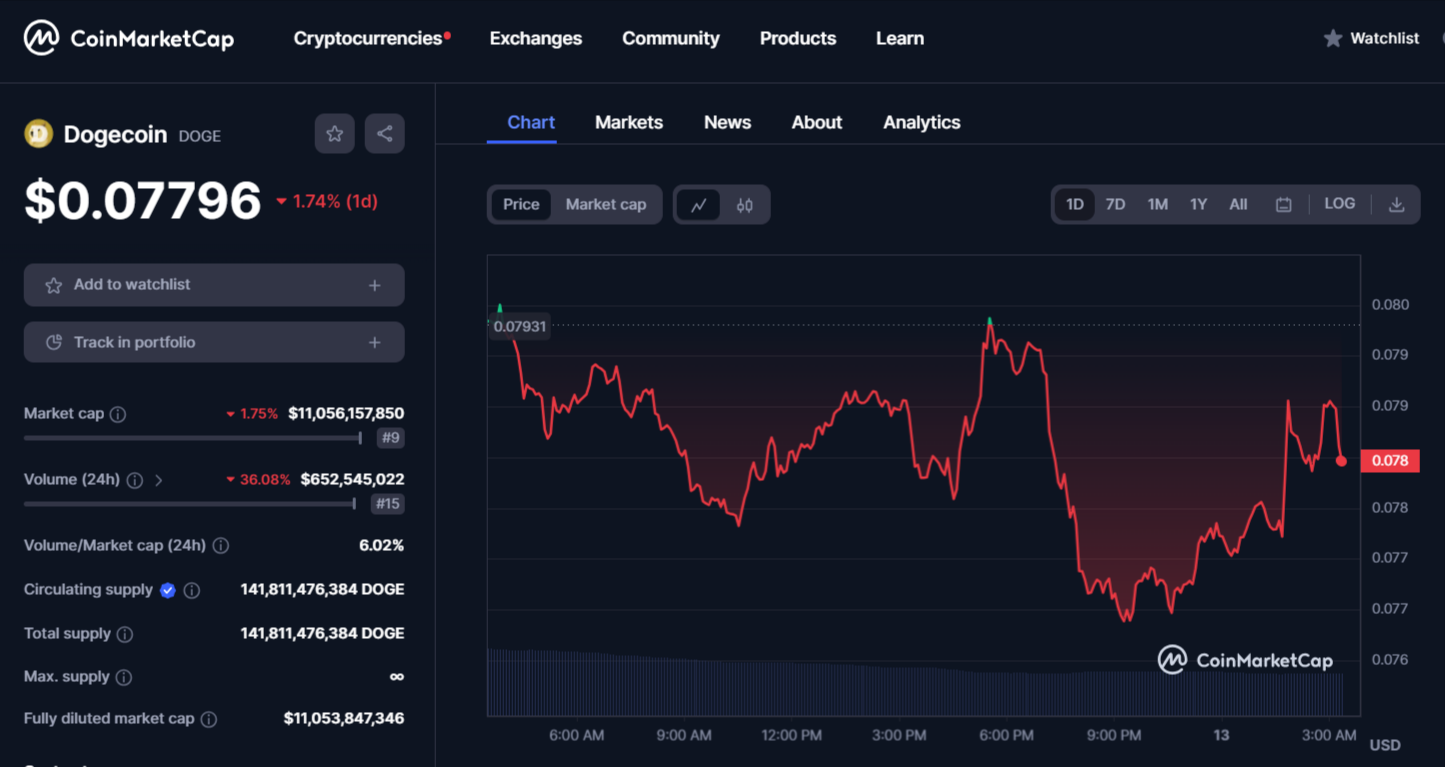The height and width of the screenshot is (767, 1445).
Task: Click the star icon in Add to watchlist
Action: tap(54, 285)
